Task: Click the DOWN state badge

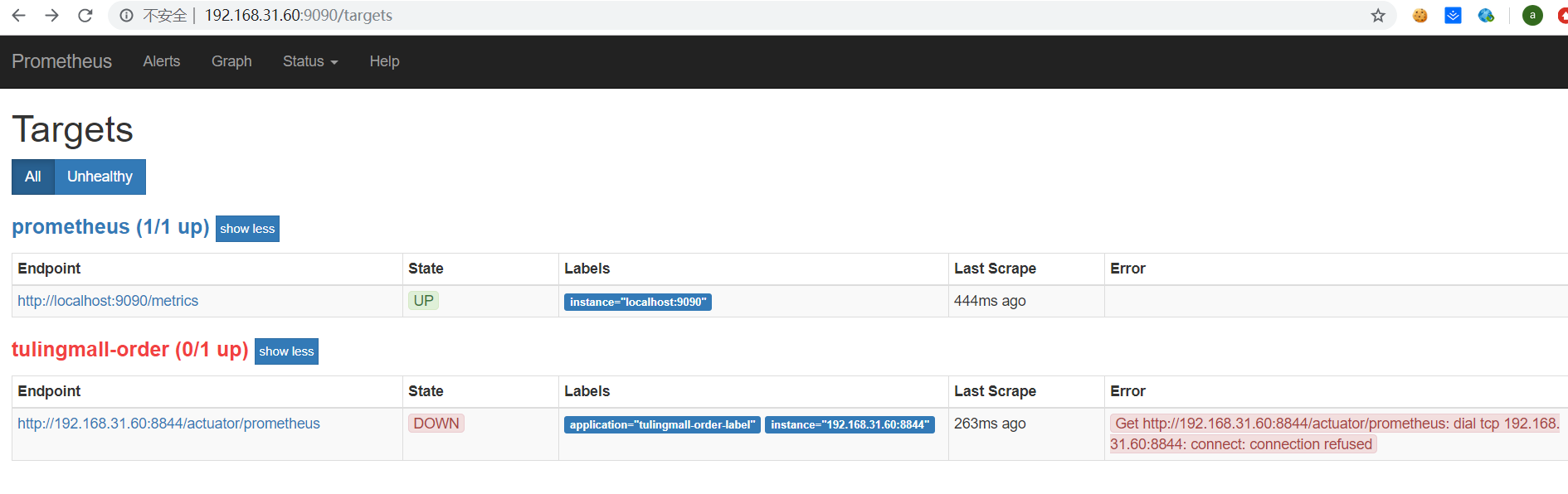Action: [x=436, y=424]
